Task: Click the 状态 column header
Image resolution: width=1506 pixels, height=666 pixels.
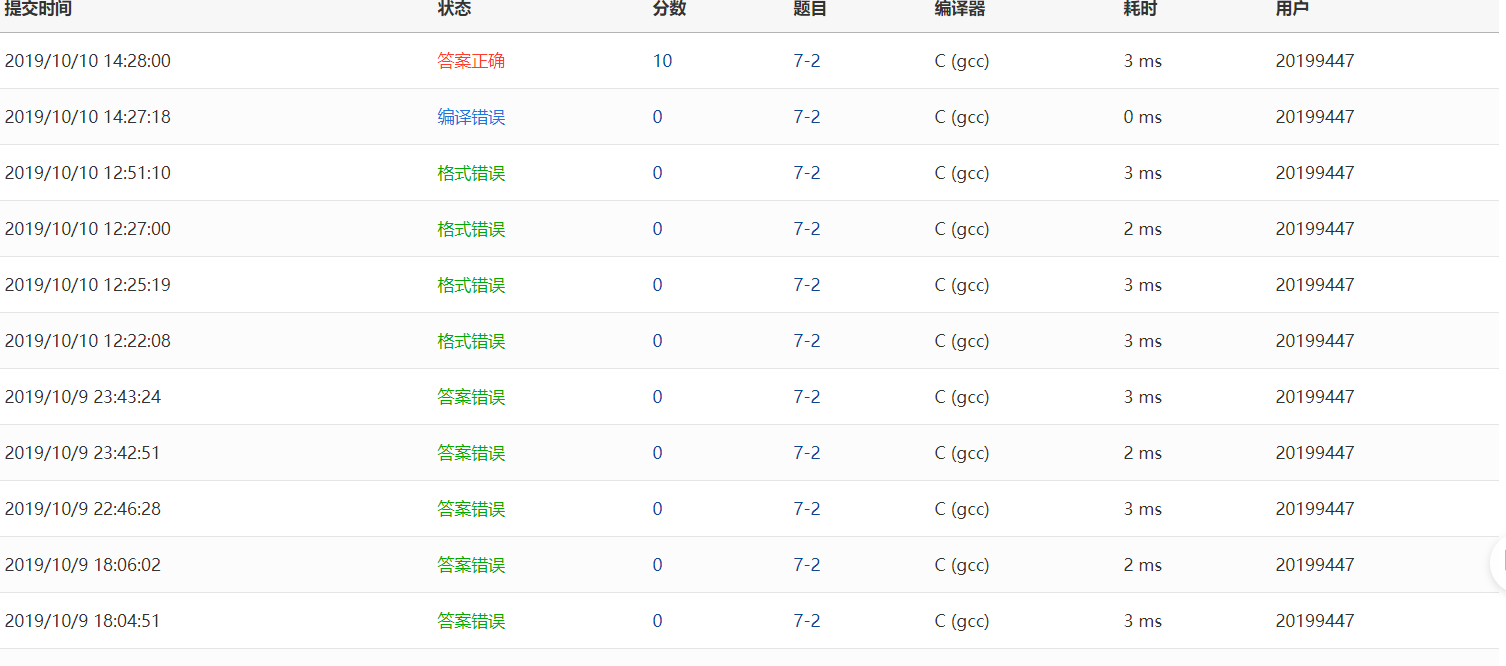Action: coord(454,8)
